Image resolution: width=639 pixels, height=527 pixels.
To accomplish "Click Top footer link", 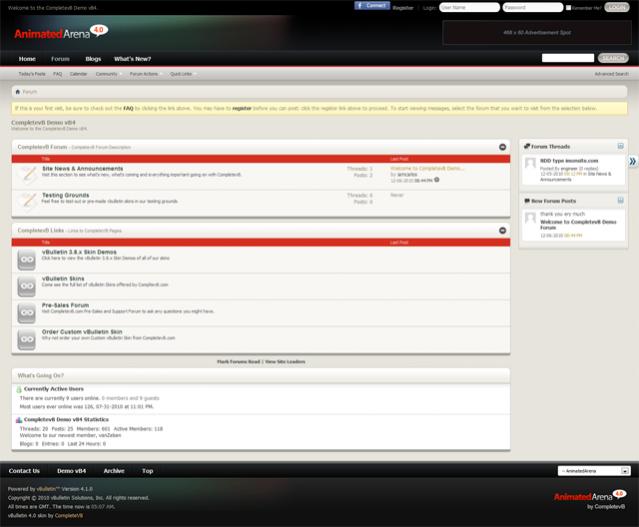I will click(x=148, y=471).
